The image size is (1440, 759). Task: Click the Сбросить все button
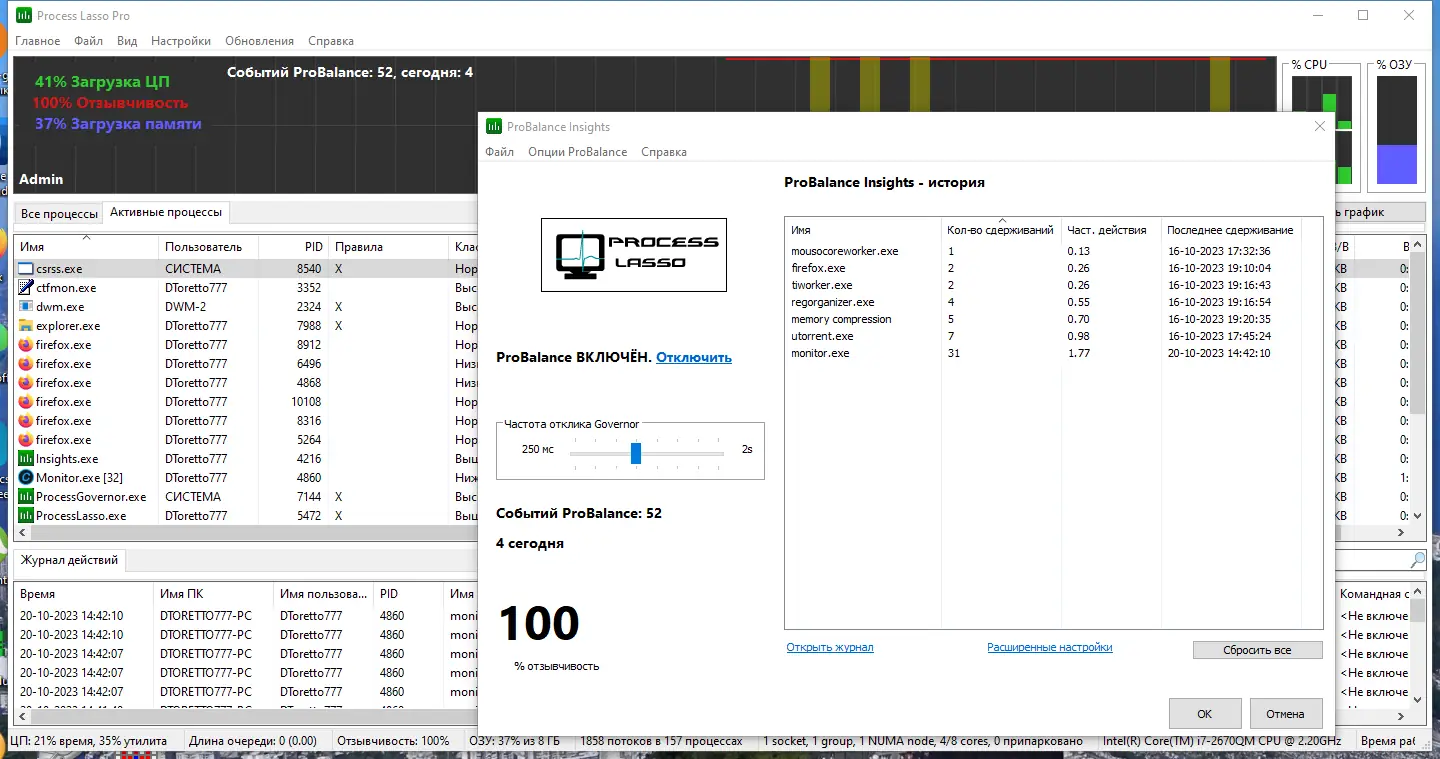pos(1257,650)
